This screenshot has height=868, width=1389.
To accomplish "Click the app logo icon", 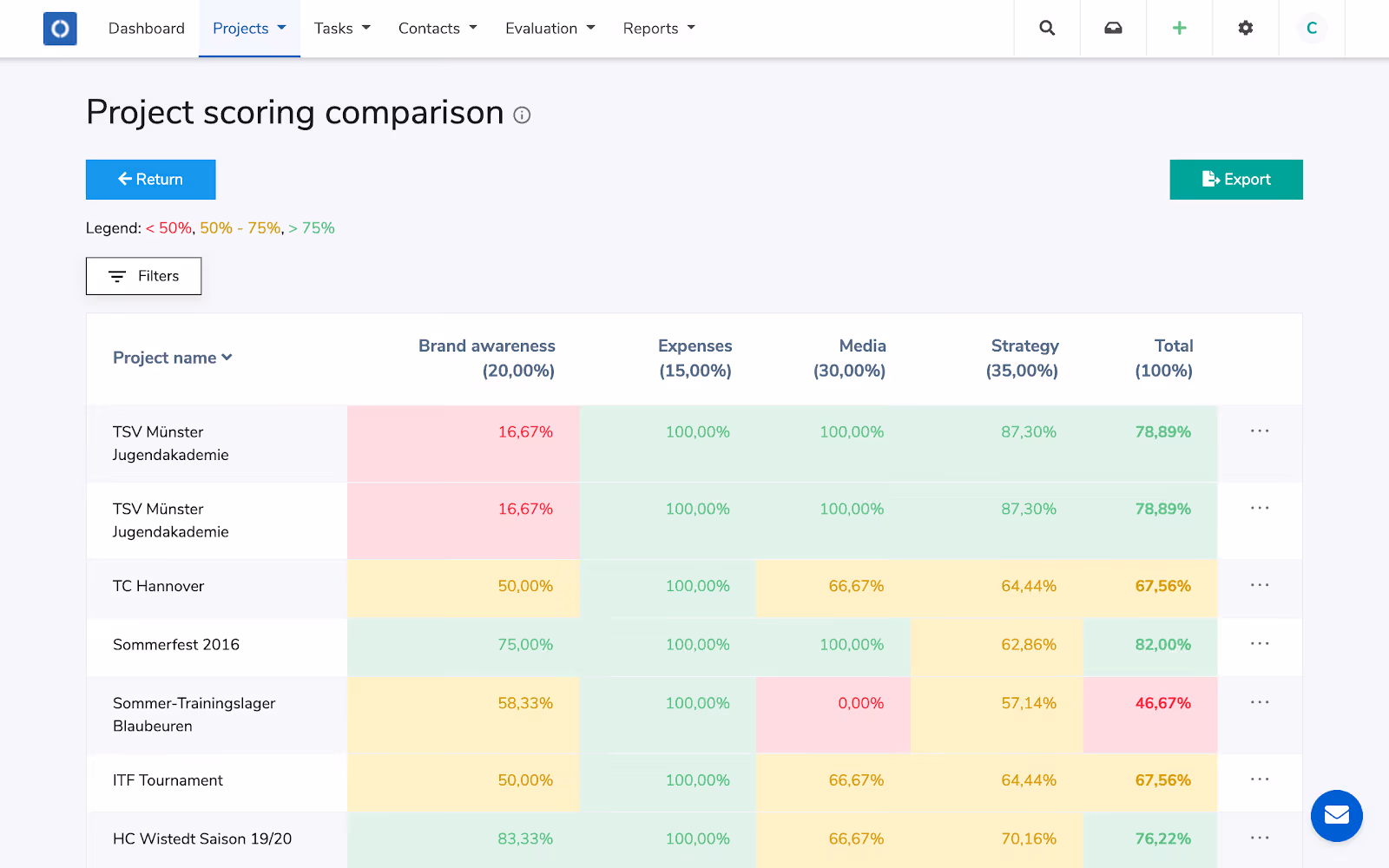I will tap(60, 29).
